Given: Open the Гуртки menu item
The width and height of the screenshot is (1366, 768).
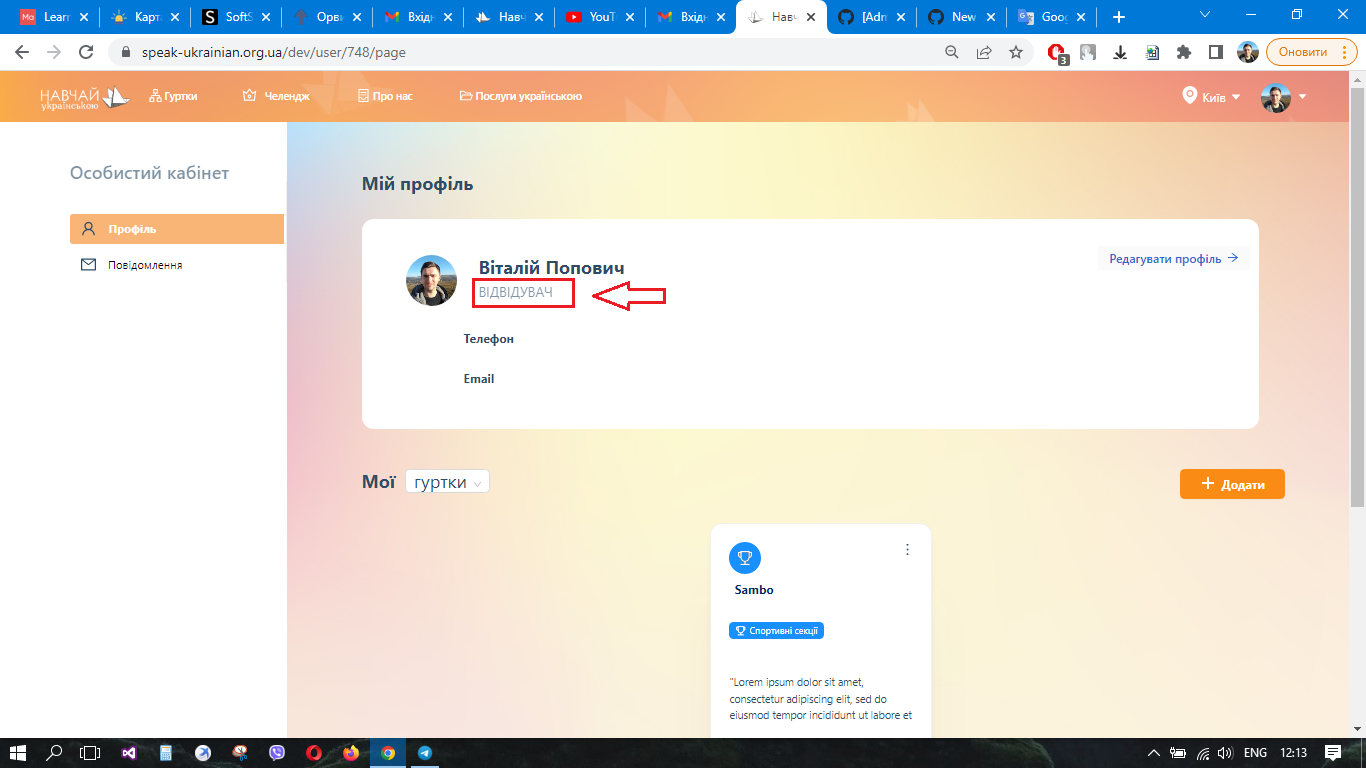Looking at the screenshot, I should tap(173, 97).
